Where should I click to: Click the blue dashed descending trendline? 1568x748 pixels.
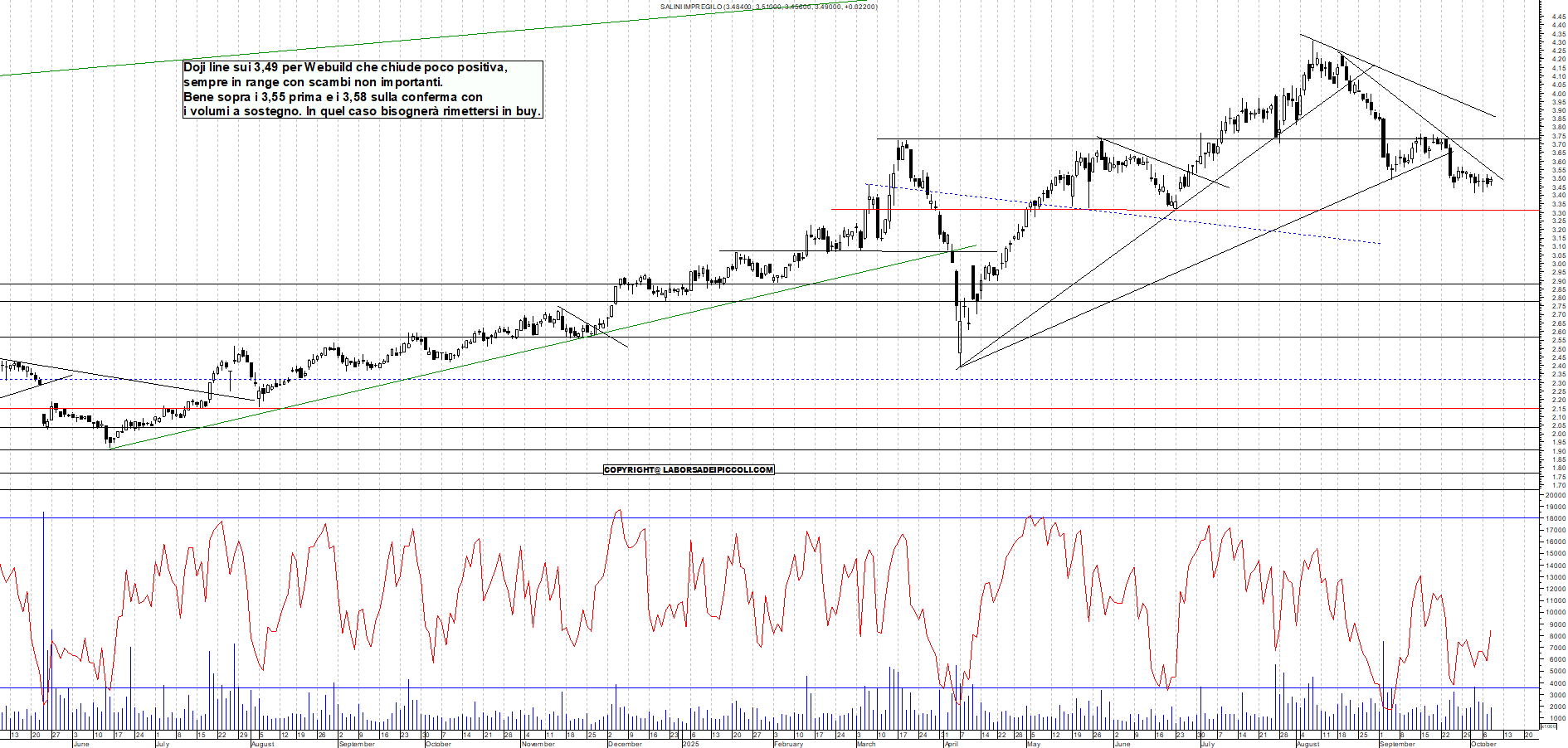click(1244, 226)
